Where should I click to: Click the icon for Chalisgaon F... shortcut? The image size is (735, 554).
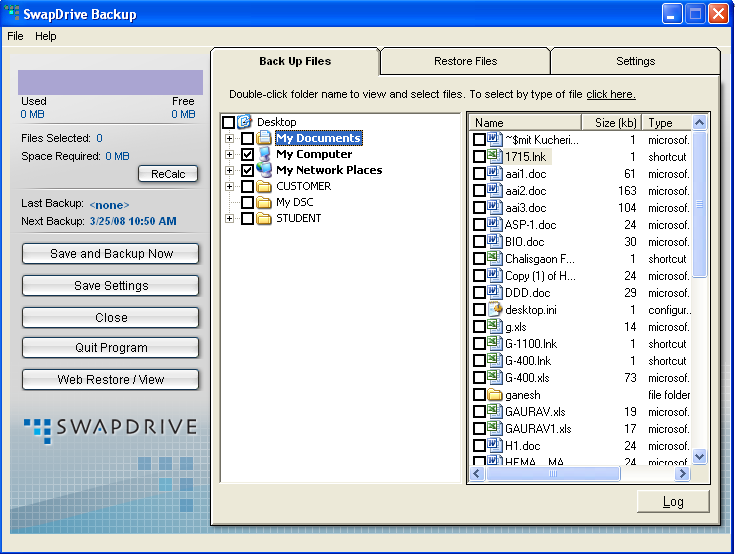(494, 258)
